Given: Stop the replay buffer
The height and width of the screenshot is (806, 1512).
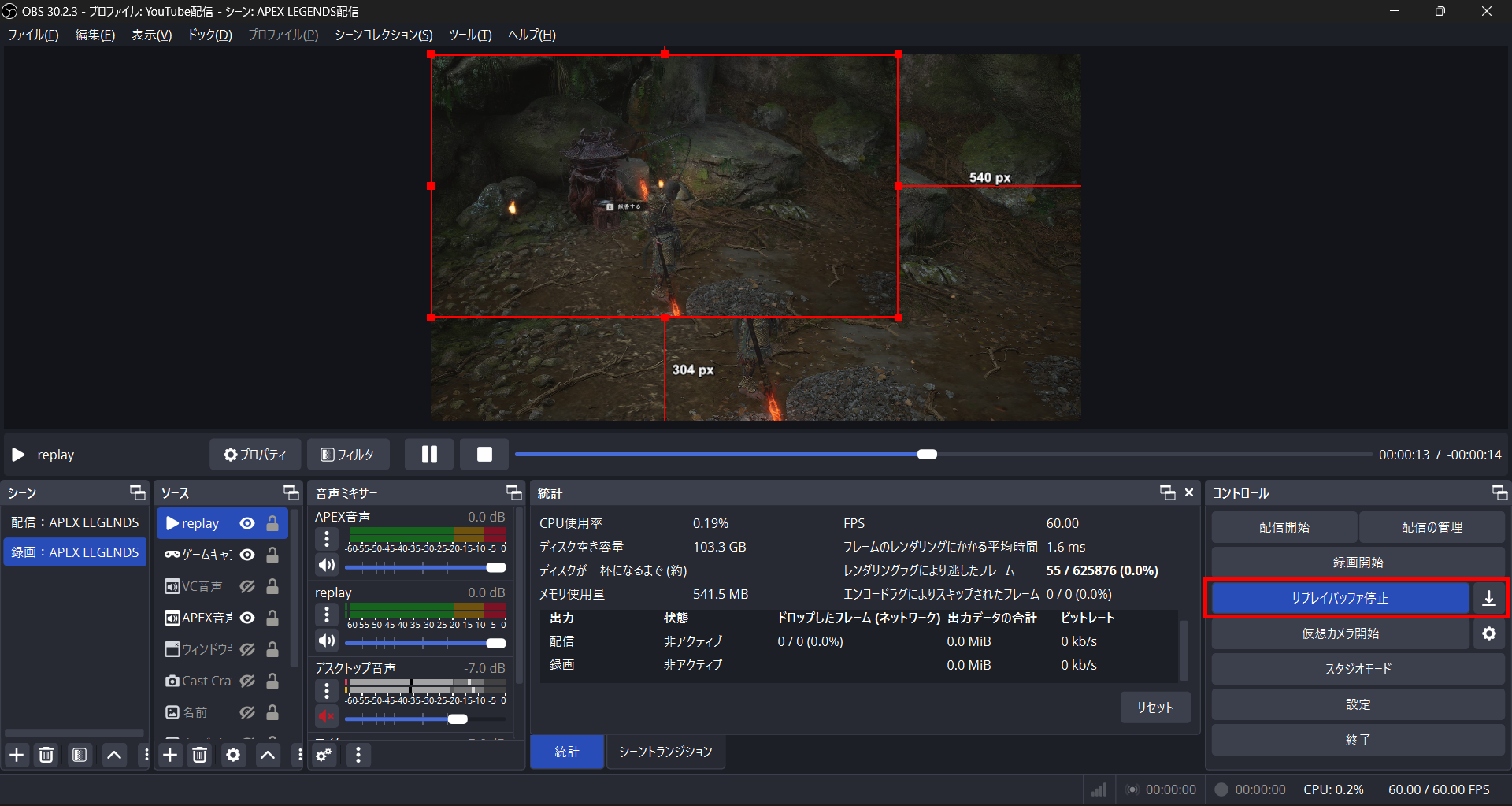Looking at the screenshot, I should tap(1340, 598).
